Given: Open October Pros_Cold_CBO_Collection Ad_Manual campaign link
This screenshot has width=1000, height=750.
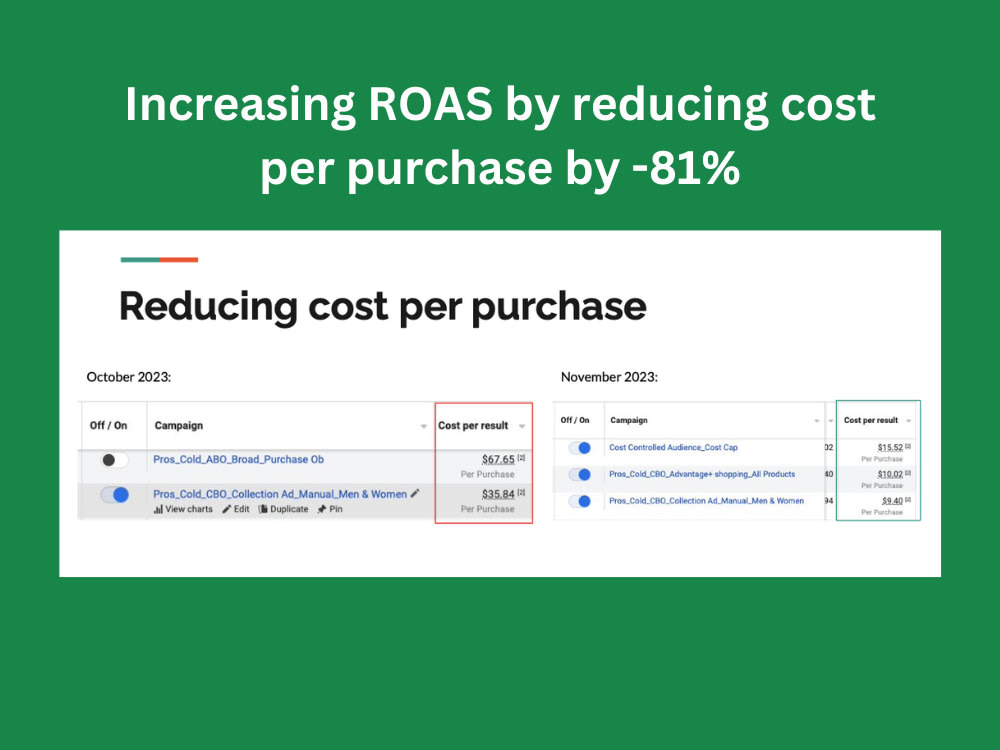Looking at the screenshot, I should (x=280, y=494).
